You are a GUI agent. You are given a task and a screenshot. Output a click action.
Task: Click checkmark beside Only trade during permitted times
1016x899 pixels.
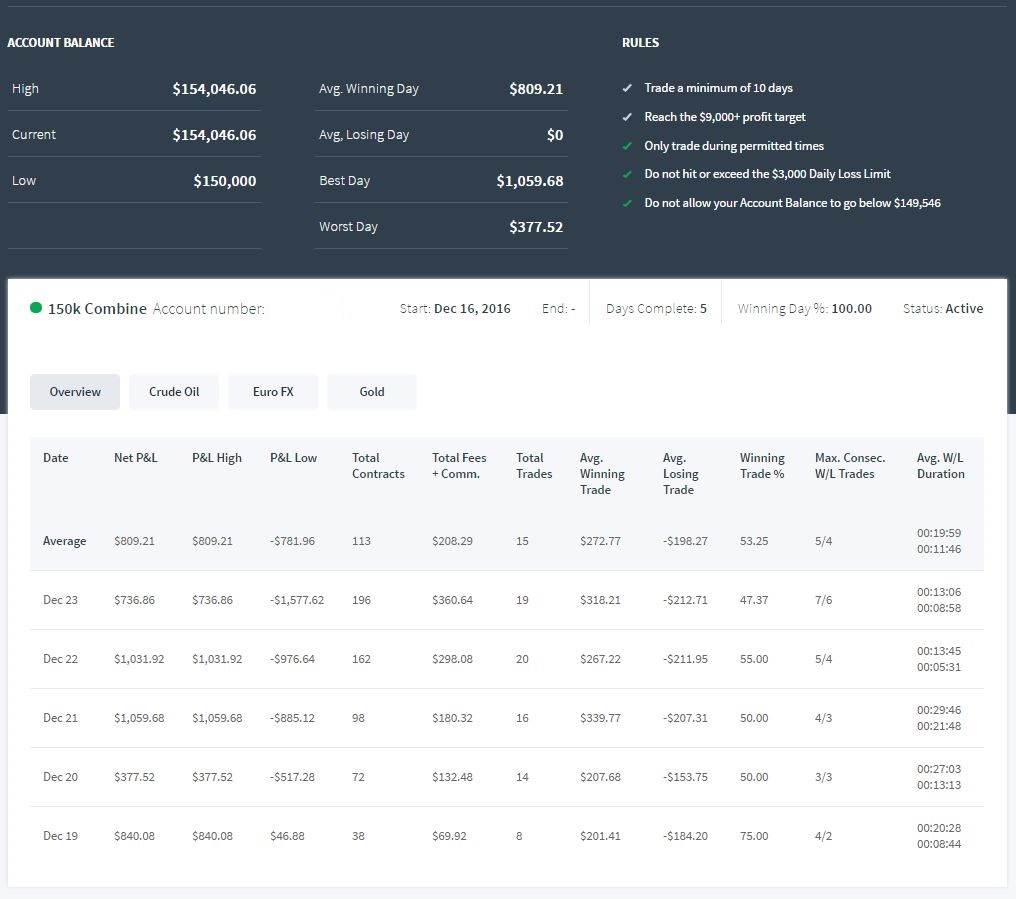[627, 146]
